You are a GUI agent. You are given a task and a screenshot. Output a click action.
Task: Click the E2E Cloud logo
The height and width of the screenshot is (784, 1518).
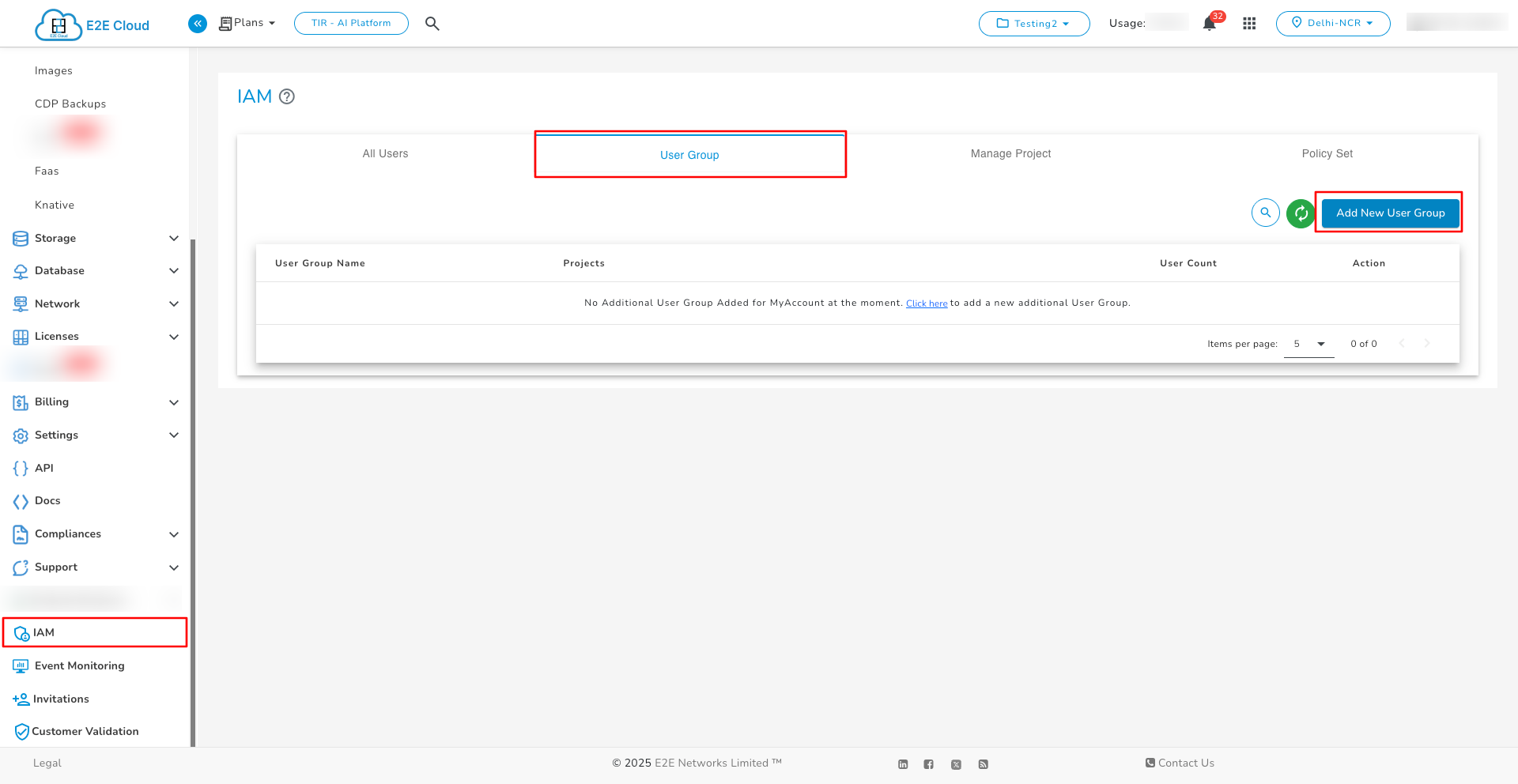93,24
